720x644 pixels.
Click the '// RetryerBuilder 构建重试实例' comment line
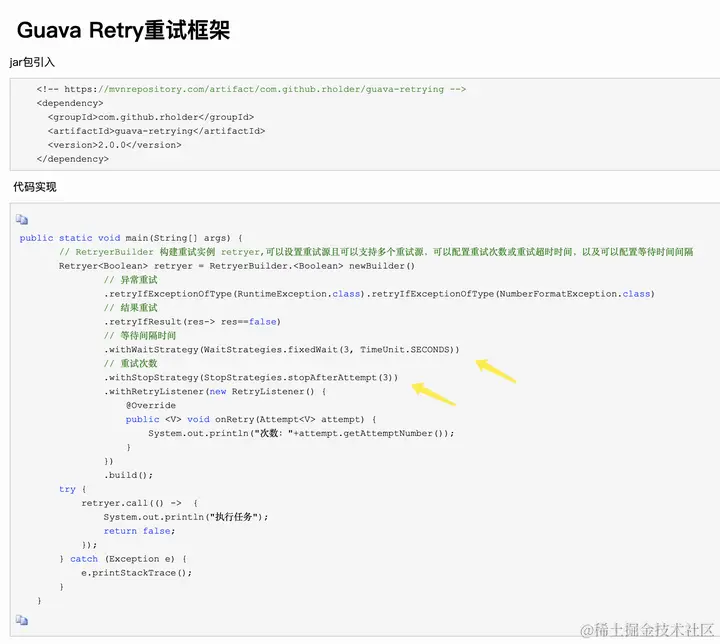[x=376, y=252]
